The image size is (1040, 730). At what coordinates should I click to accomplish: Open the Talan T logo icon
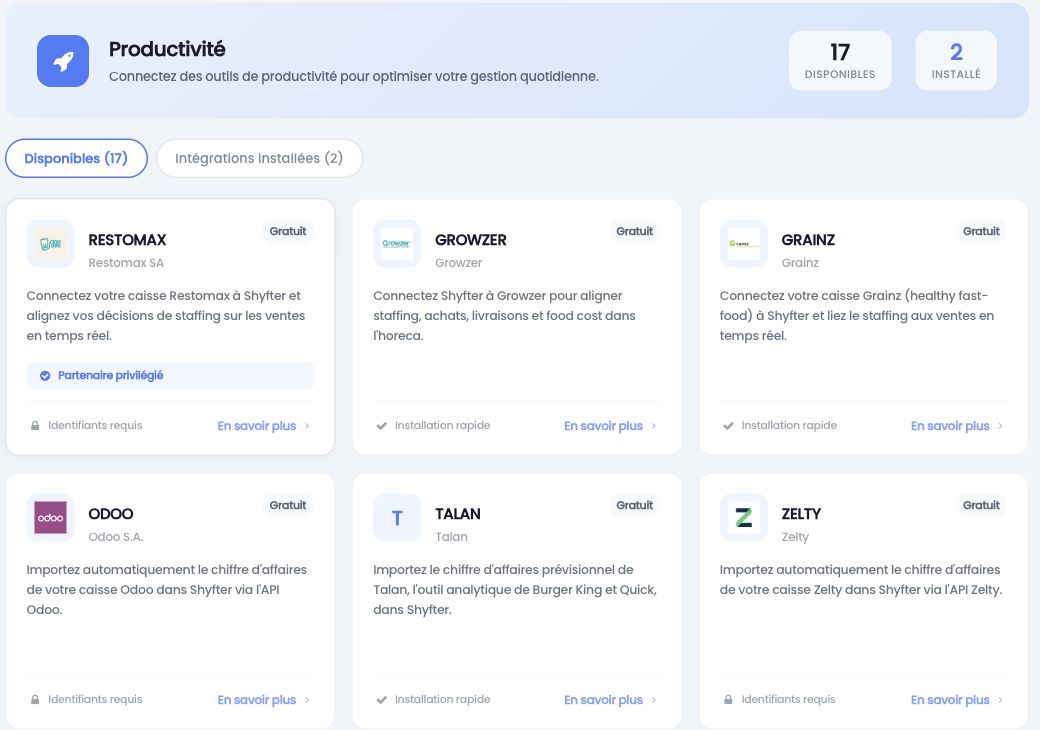pyautogui.click(x=397, y=518)
